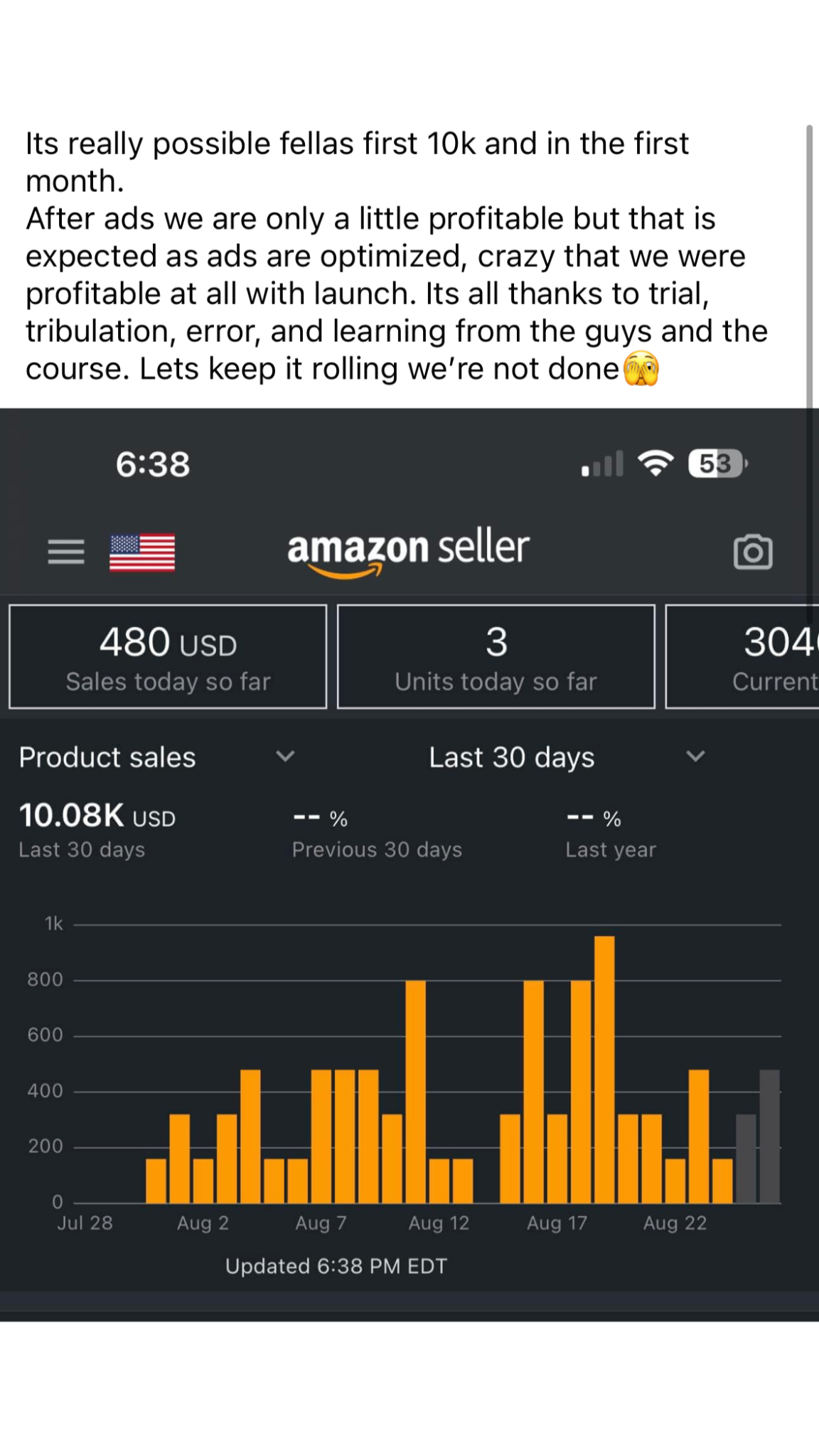Tap the battery indicator showing 53
This screenshot has width=819, height=1456.
(717, 464)
